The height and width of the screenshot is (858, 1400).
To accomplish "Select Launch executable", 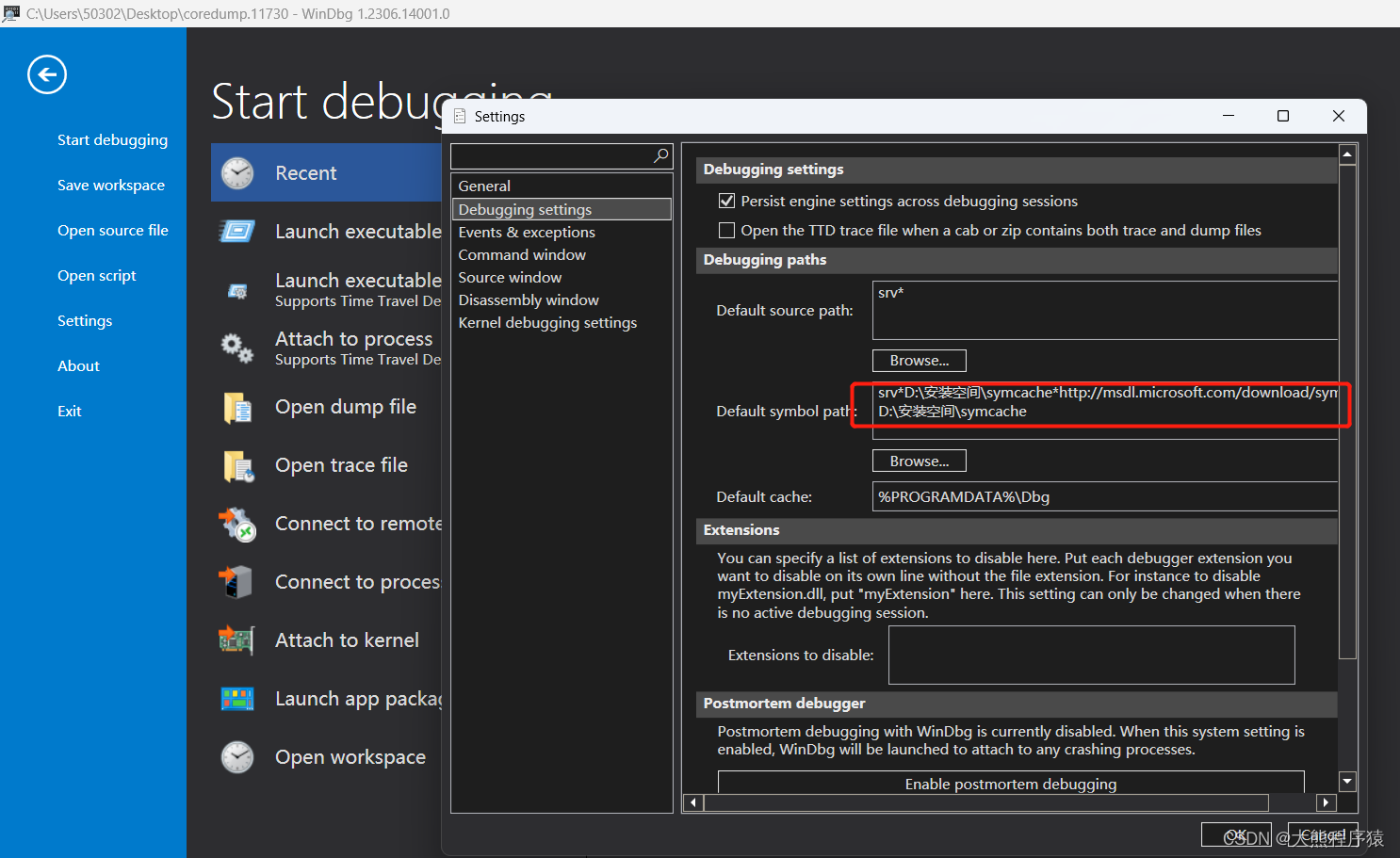I will point(358,231).
